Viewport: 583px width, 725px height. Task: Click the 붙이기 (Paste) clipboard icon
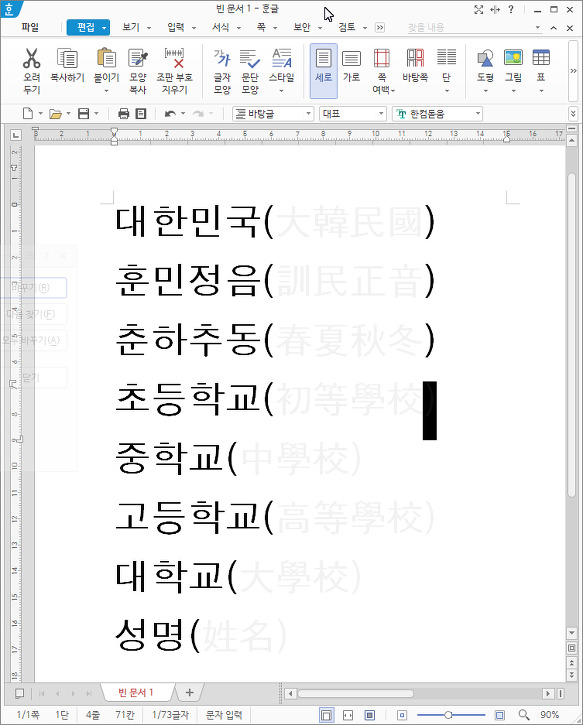(x=106, y=58)
